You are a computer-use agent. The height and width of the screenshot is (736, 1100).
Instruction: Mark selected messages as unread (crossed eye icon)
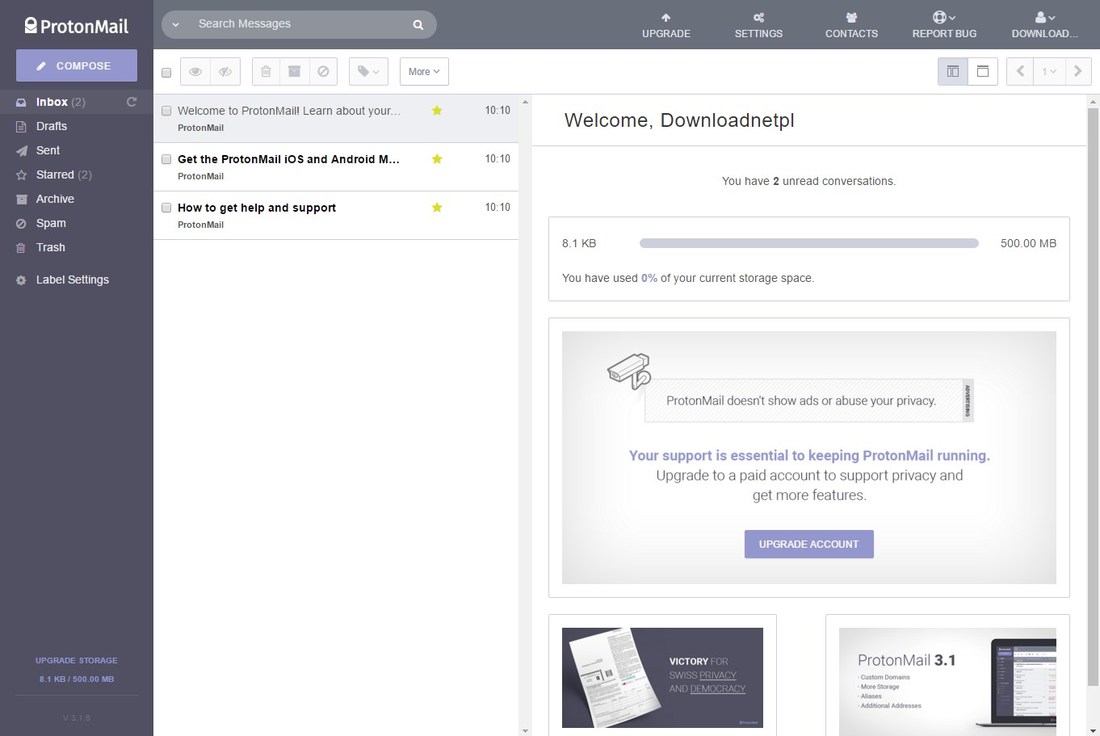click(225, 72)
